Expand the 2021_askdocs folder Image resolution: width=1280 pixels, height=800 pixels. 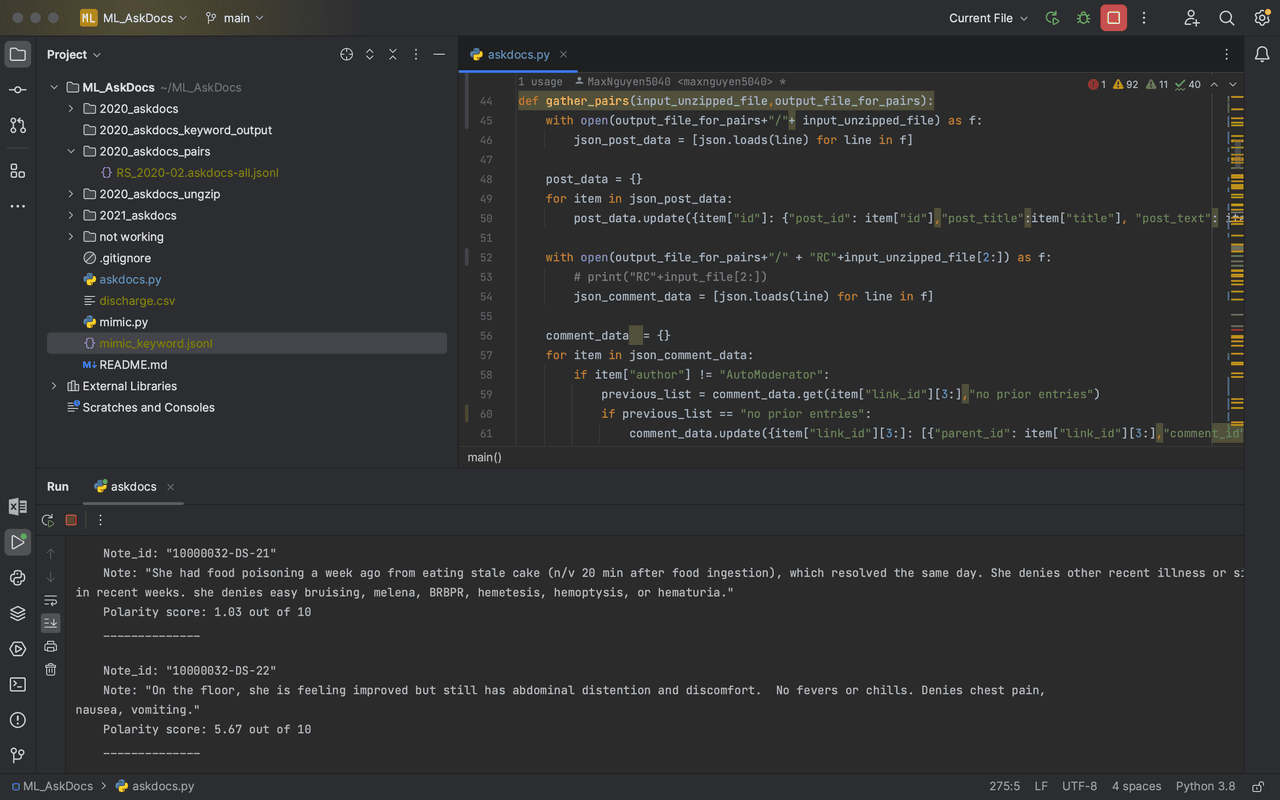71,215
